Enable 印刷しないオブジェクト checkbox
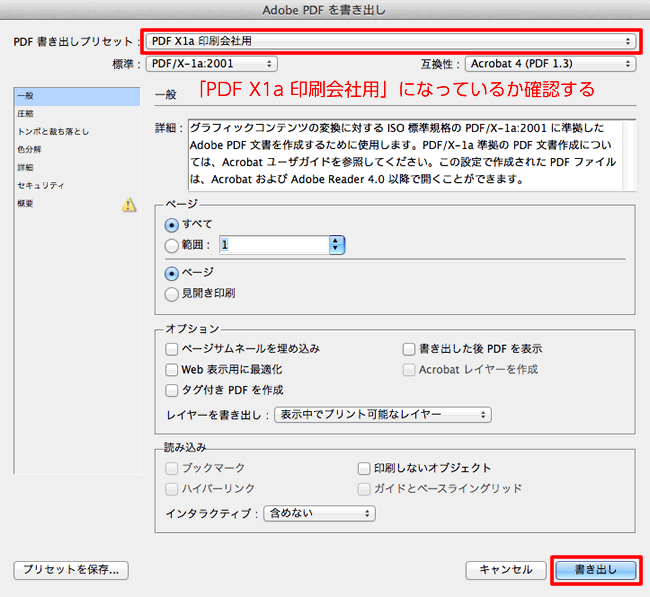The width and height of the screenshot is (650, 597). click(x=364, y=468)
